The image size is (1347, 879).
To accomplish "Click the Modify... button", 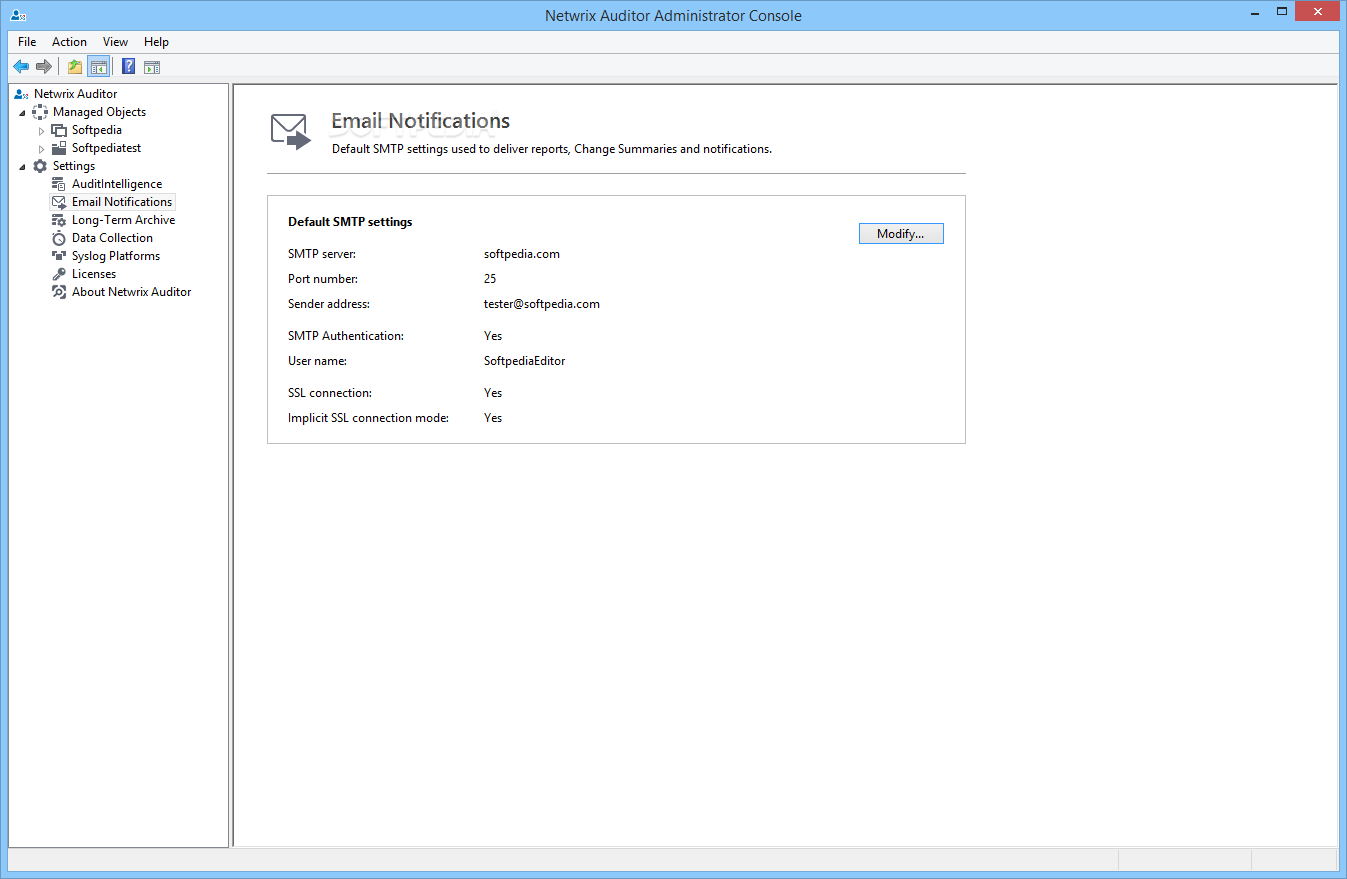I will (x=901, y=234).
